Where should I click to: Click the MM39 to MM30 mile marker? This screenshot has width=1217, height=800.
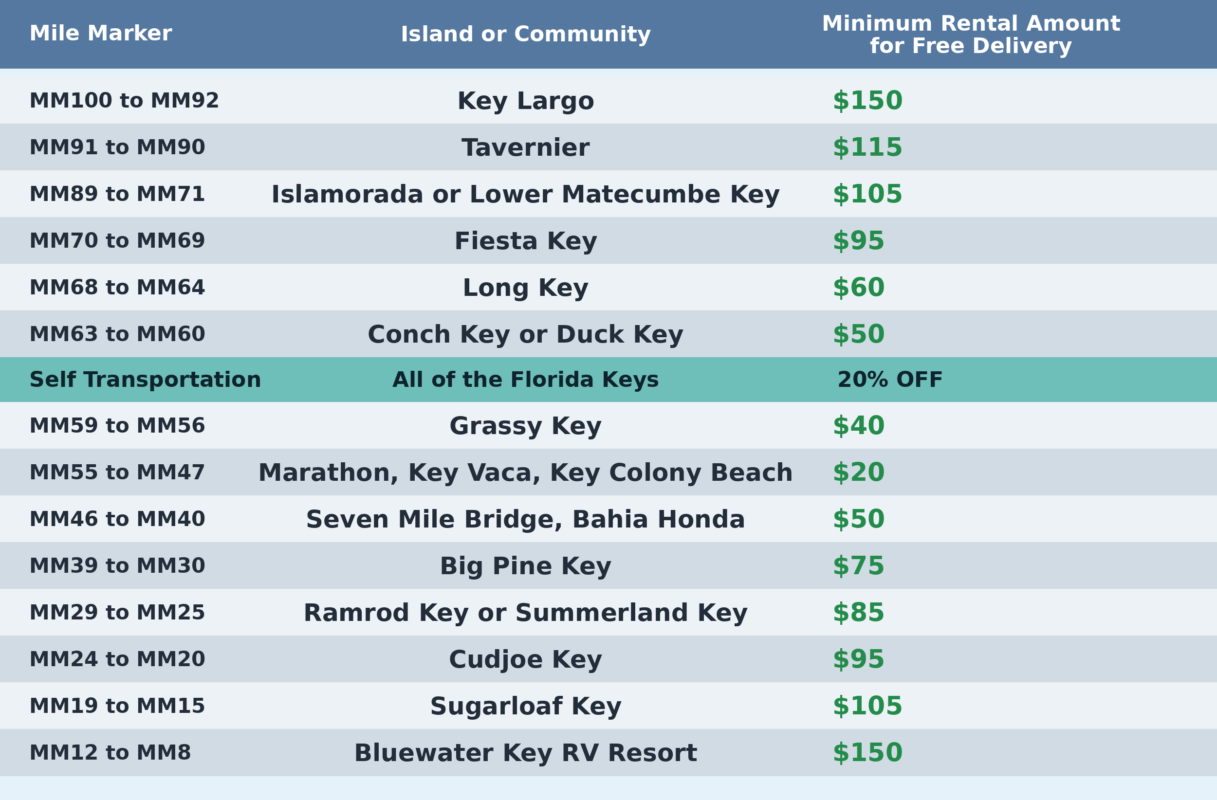click(x=117, y=566)
